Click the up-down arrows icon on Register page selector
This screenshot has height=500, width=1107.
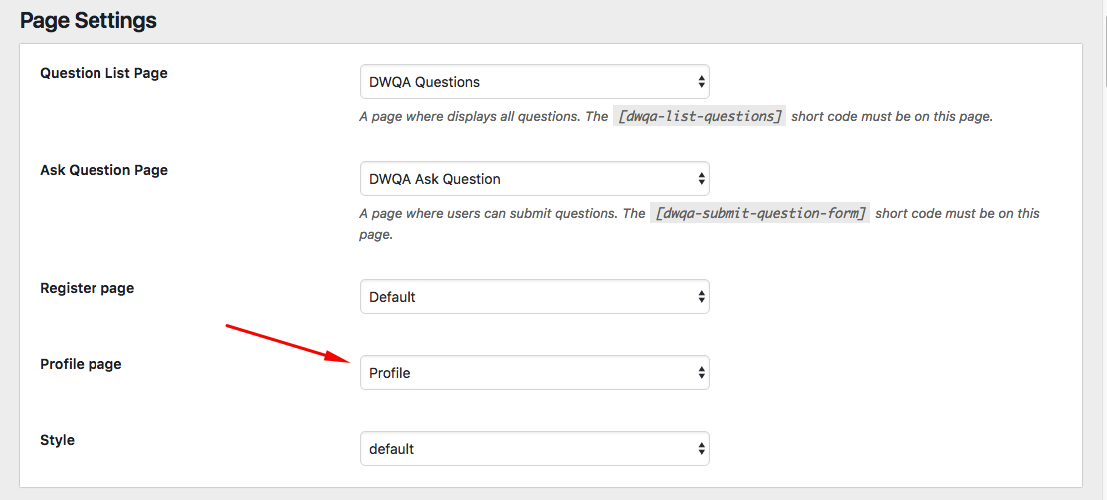(x=701, y=297)
